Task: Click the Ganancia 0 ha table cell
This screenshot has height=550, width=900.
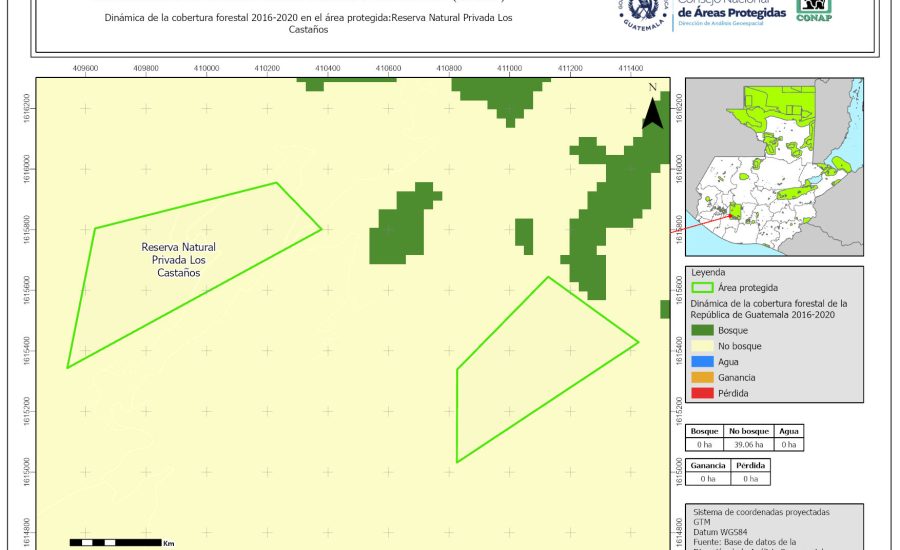Action: pos(708,479)
